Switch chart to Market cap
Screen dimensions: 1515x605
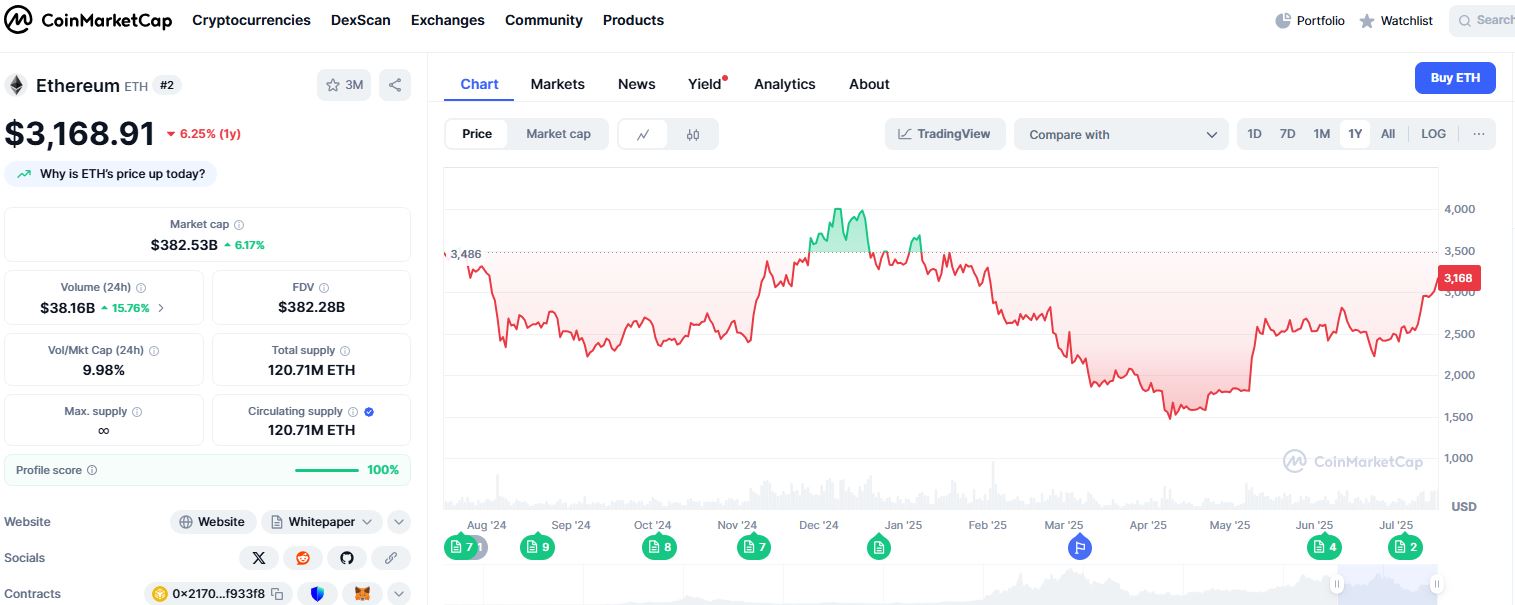pyautogui.click(x=558, y=134)
